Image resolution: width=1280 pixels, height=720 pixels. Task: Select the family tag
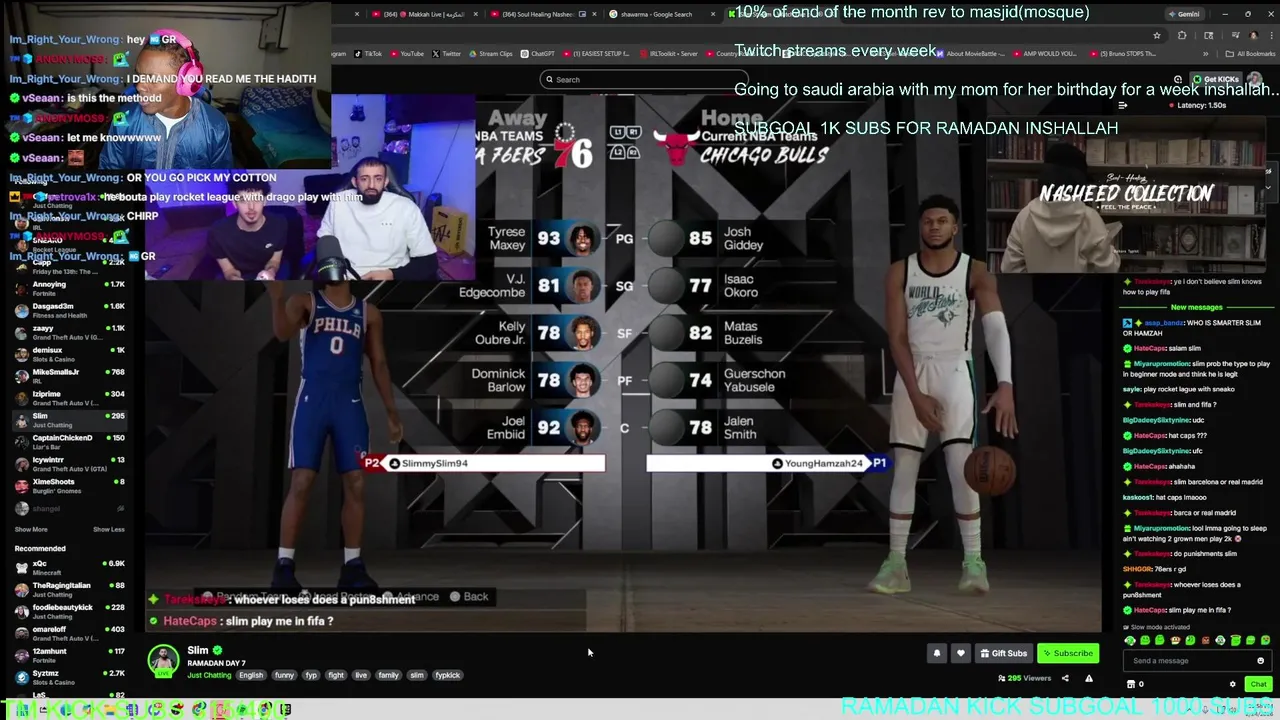click(x=389, y=675)
